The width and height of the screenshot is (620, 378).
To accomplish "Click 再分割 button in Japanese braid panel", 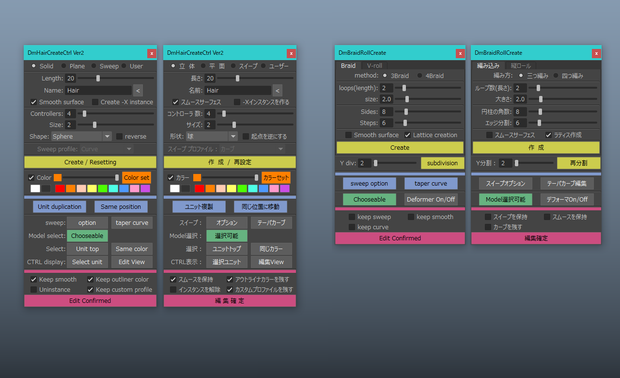I will point(578,163).
